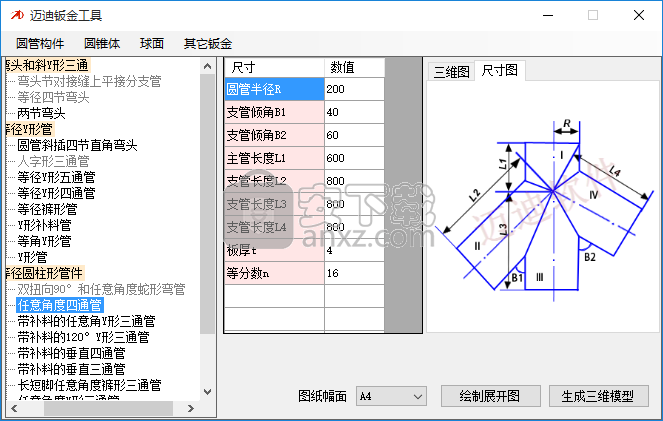Select tree item 等径裤形管

47,209
